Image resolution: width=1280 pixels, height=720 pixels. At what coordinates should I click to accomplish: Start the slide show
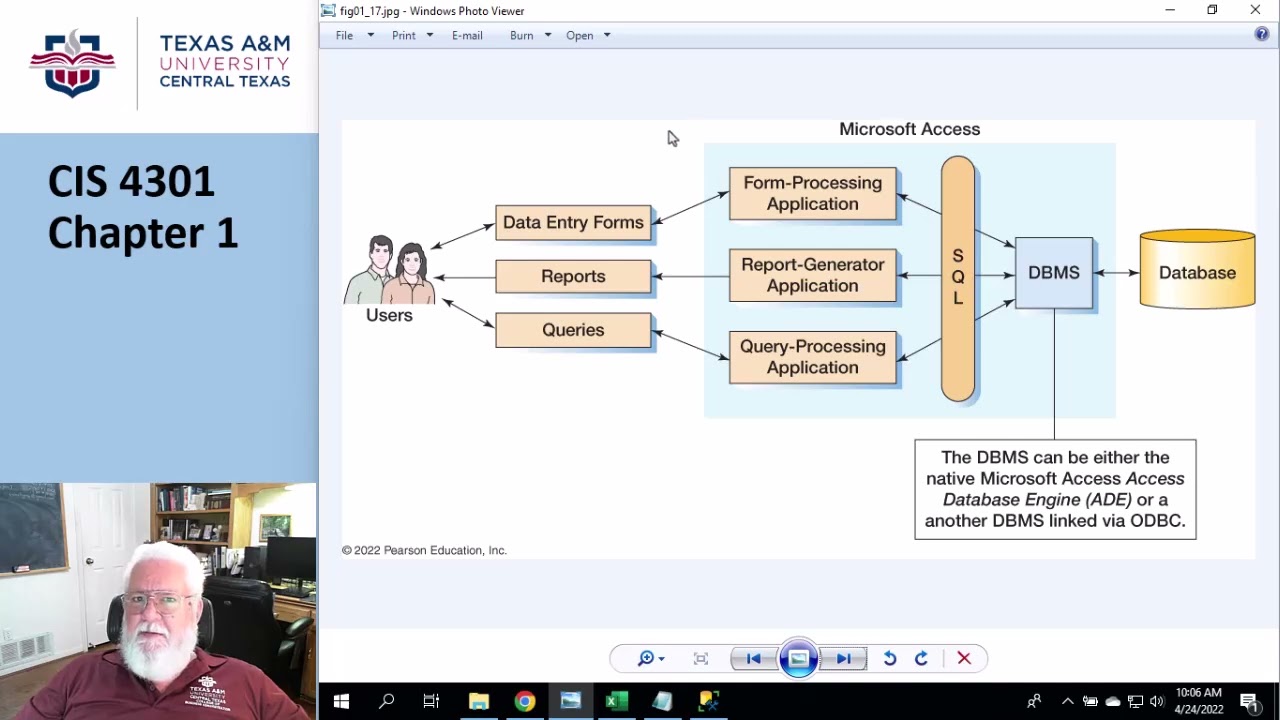(x=798, y=658)
